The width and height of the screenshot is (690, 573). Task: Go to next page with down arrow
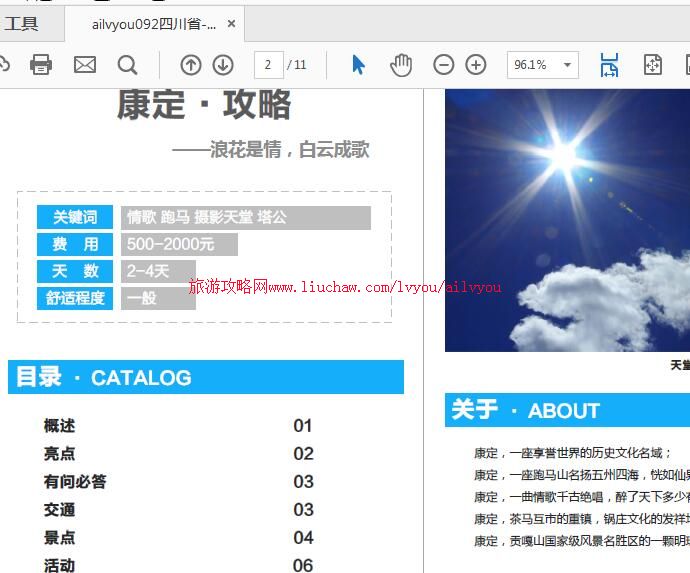223,65
